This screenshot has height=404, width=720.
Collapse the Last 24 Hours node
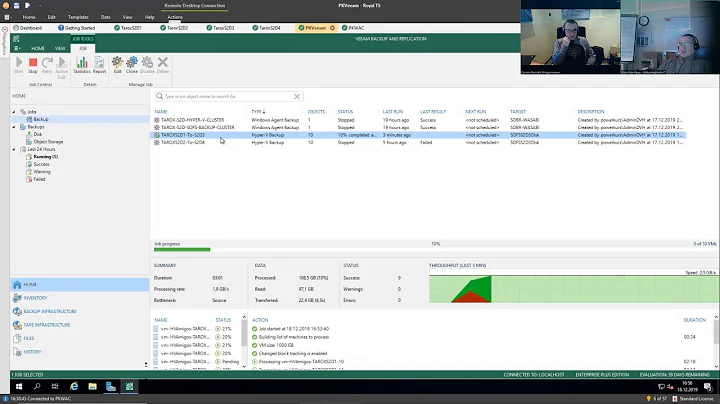14,149
